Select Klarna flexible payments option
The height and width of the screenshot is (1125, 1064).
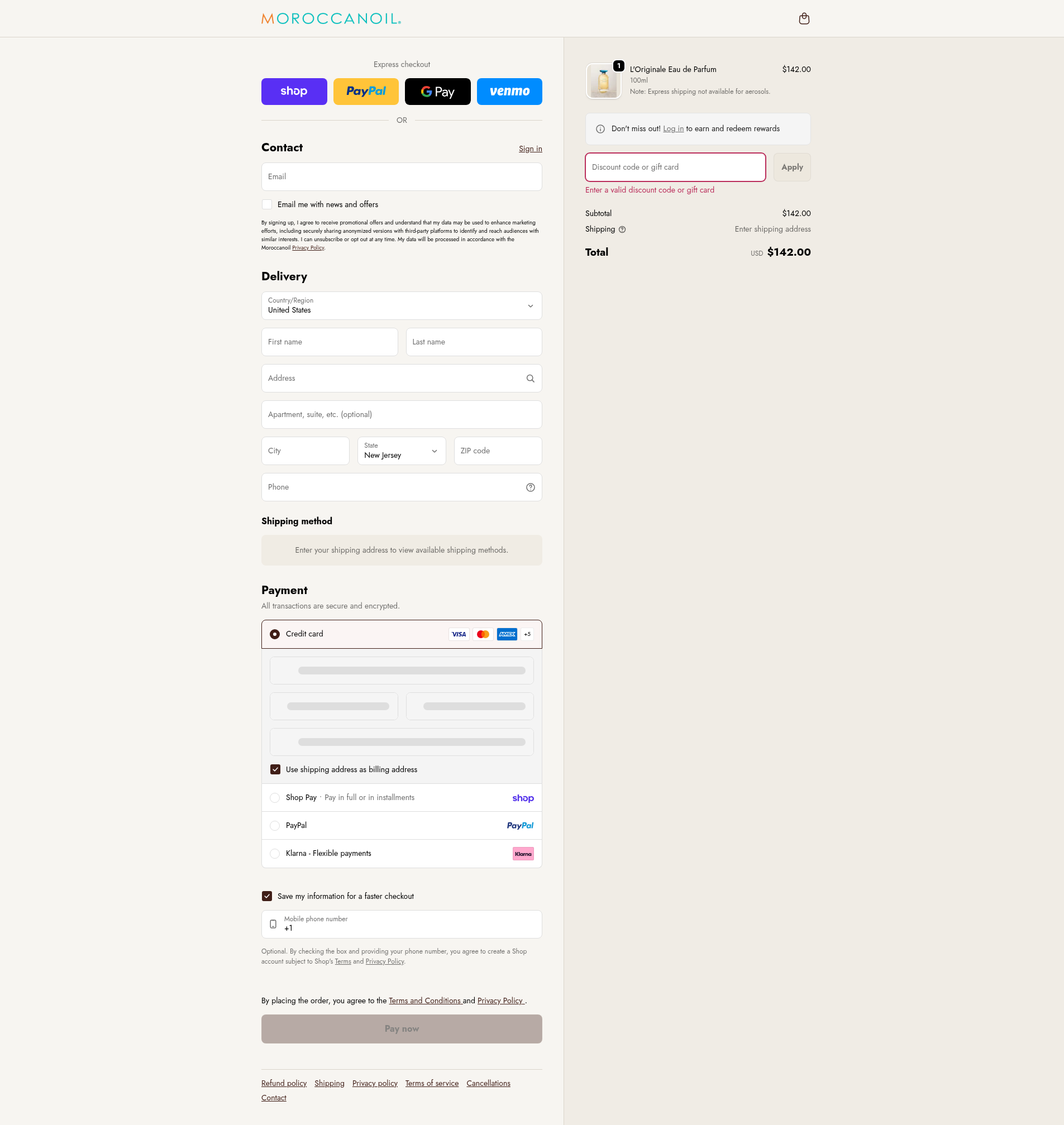click(275, 854)
